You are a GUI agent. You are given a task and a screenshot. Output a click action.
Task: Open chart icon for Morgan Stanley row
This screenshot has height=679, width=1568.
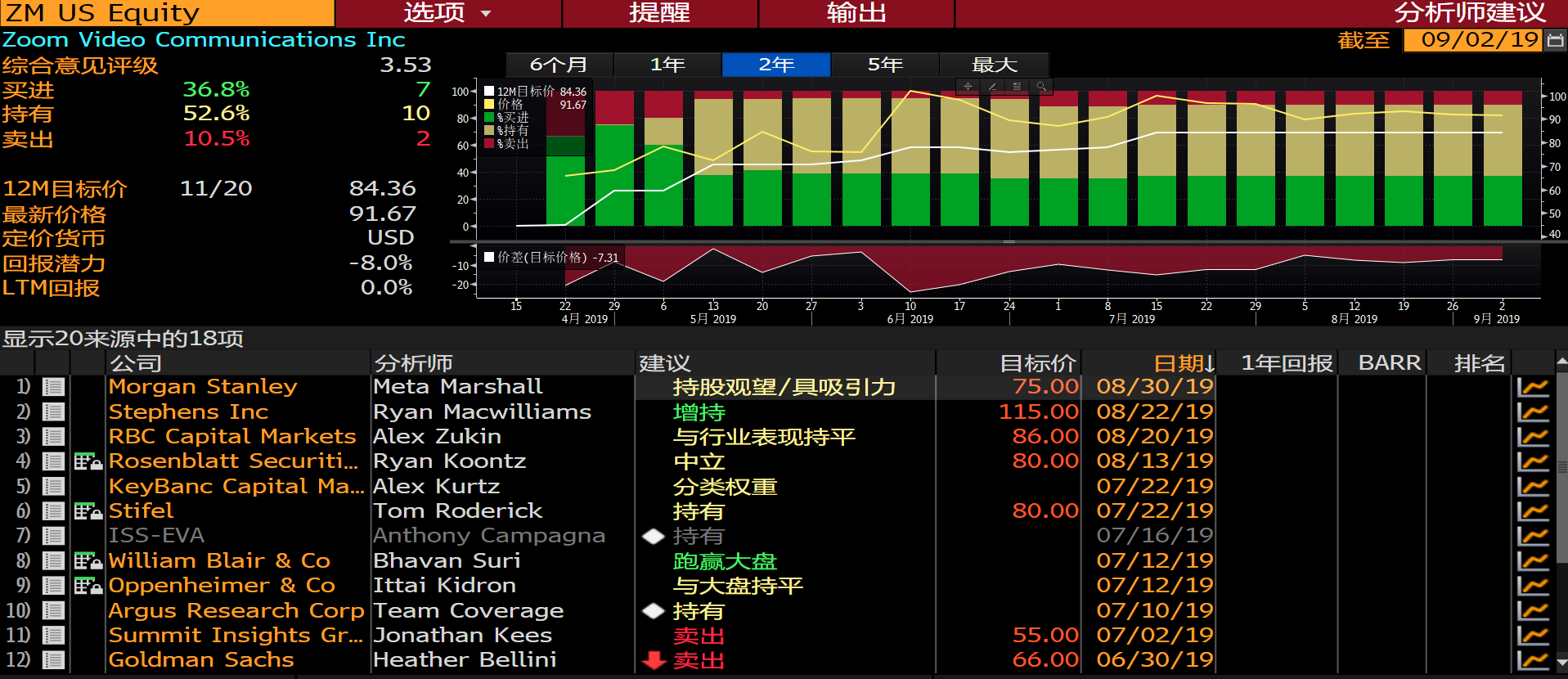1533,387
